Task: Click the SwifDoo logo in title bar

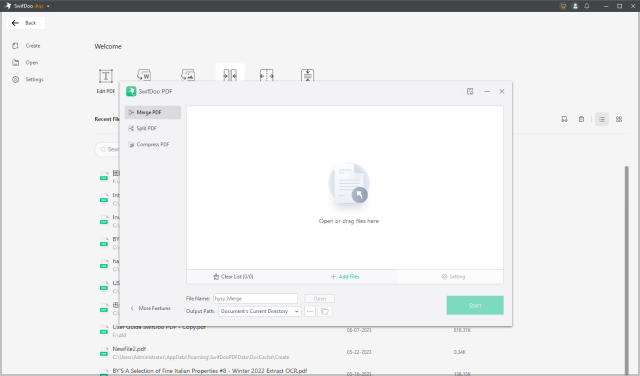Action: [8, 6]
